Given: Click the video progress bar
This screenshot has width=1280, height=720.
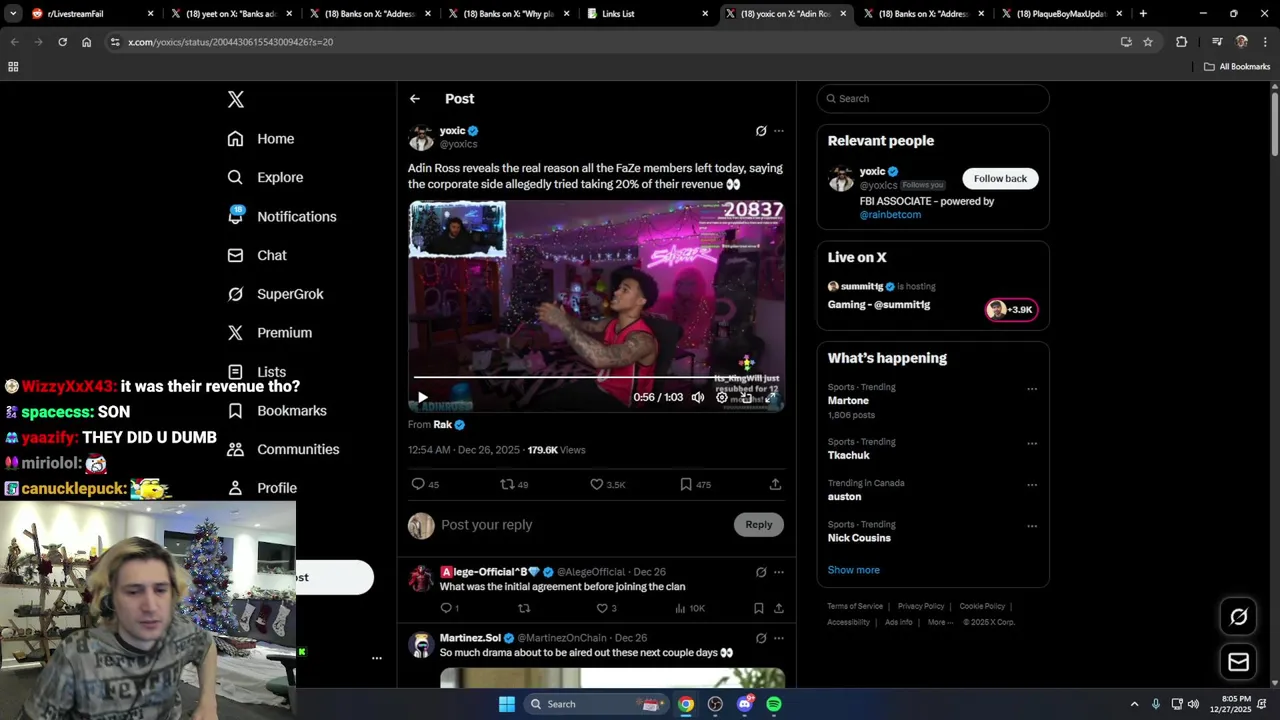Looking at the screenshot, I should [596, 377].
